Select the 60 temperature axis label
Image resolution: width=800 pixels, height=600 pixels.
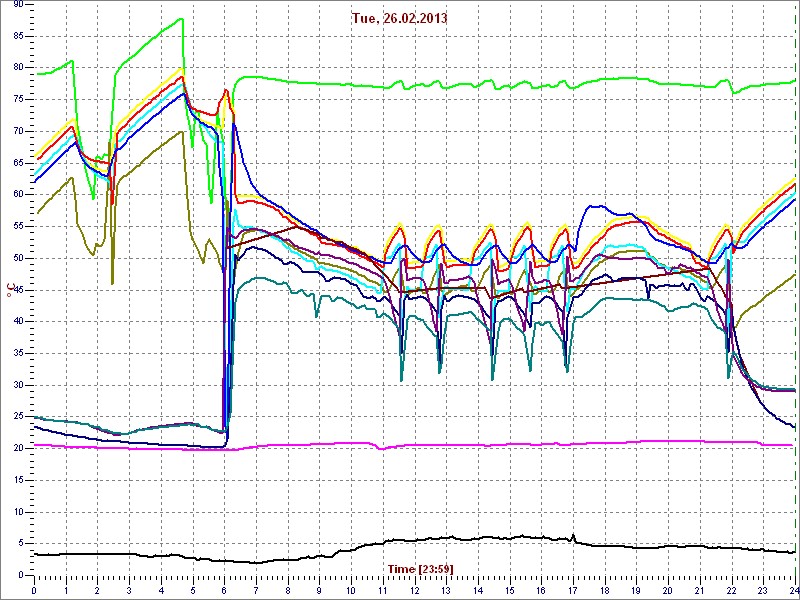coord(18,195)
